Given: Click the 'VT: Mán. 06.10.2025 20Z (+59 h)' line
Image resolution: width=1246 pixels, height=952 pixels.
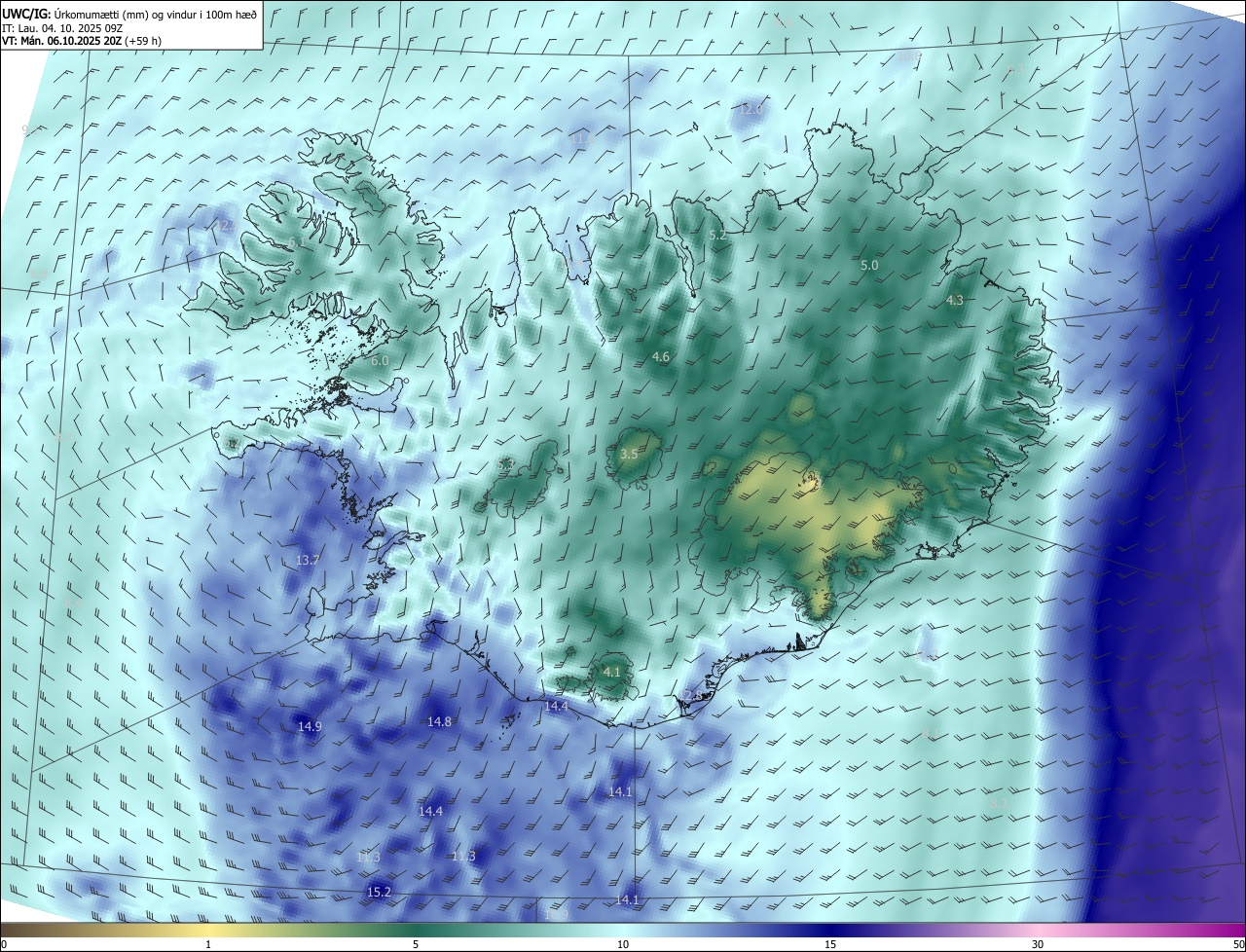Looking at the screenshot, I should tap(82, 41).
